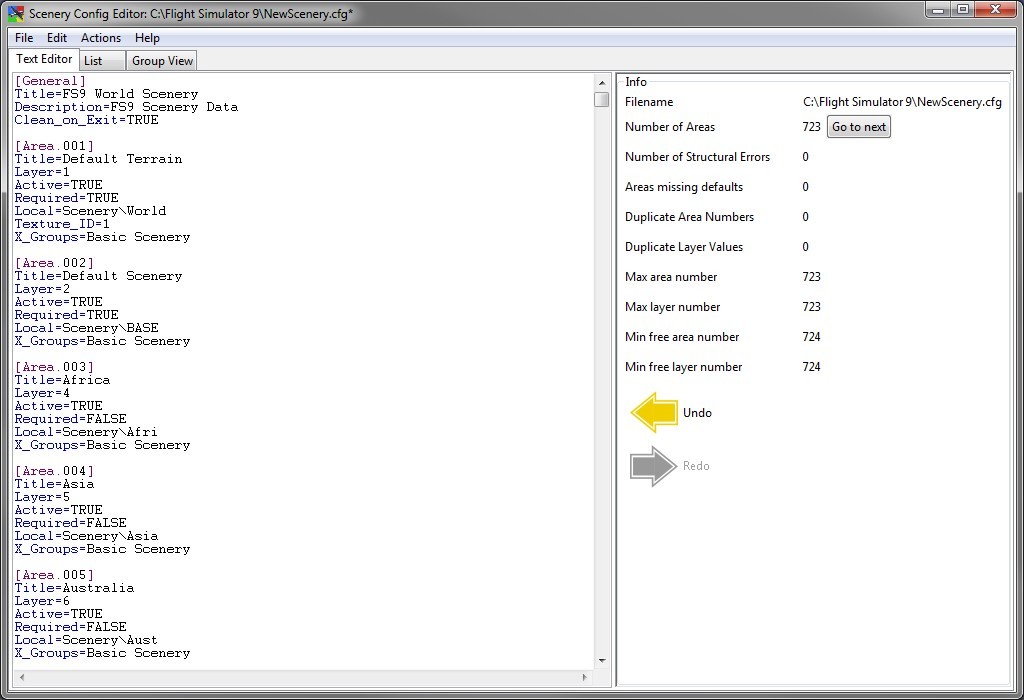Click the gray Redo arrow icon
Viewport: 1024px width, 700px height.
tap(654, 466)
